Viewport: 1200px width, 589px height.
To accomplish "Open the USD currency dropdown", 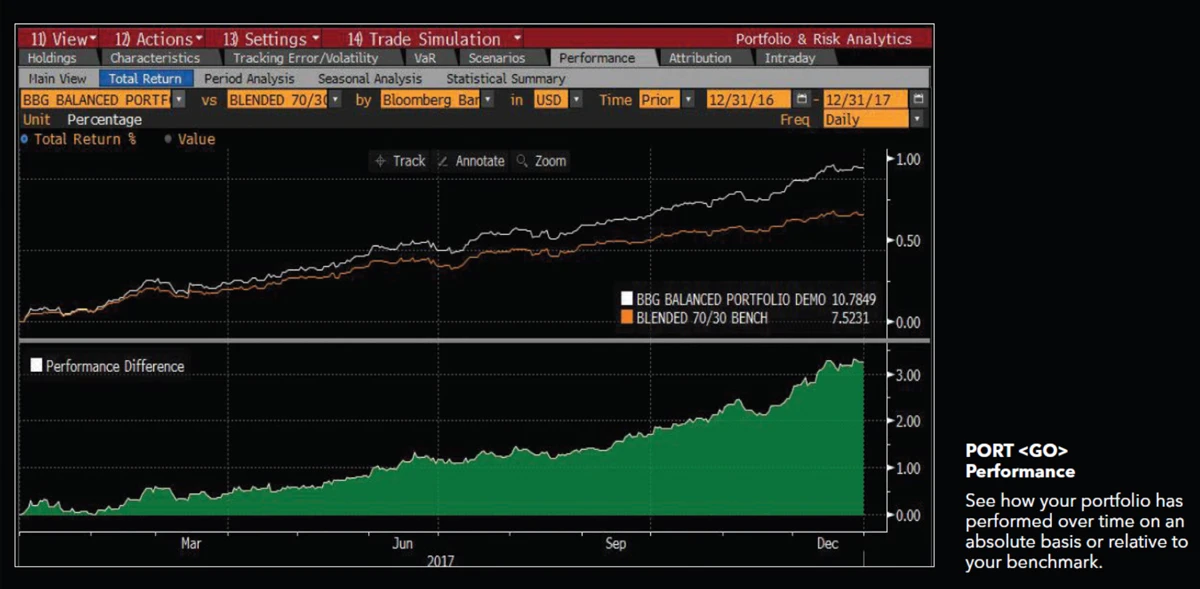I will pyautogui.click(x=578, y=99).
